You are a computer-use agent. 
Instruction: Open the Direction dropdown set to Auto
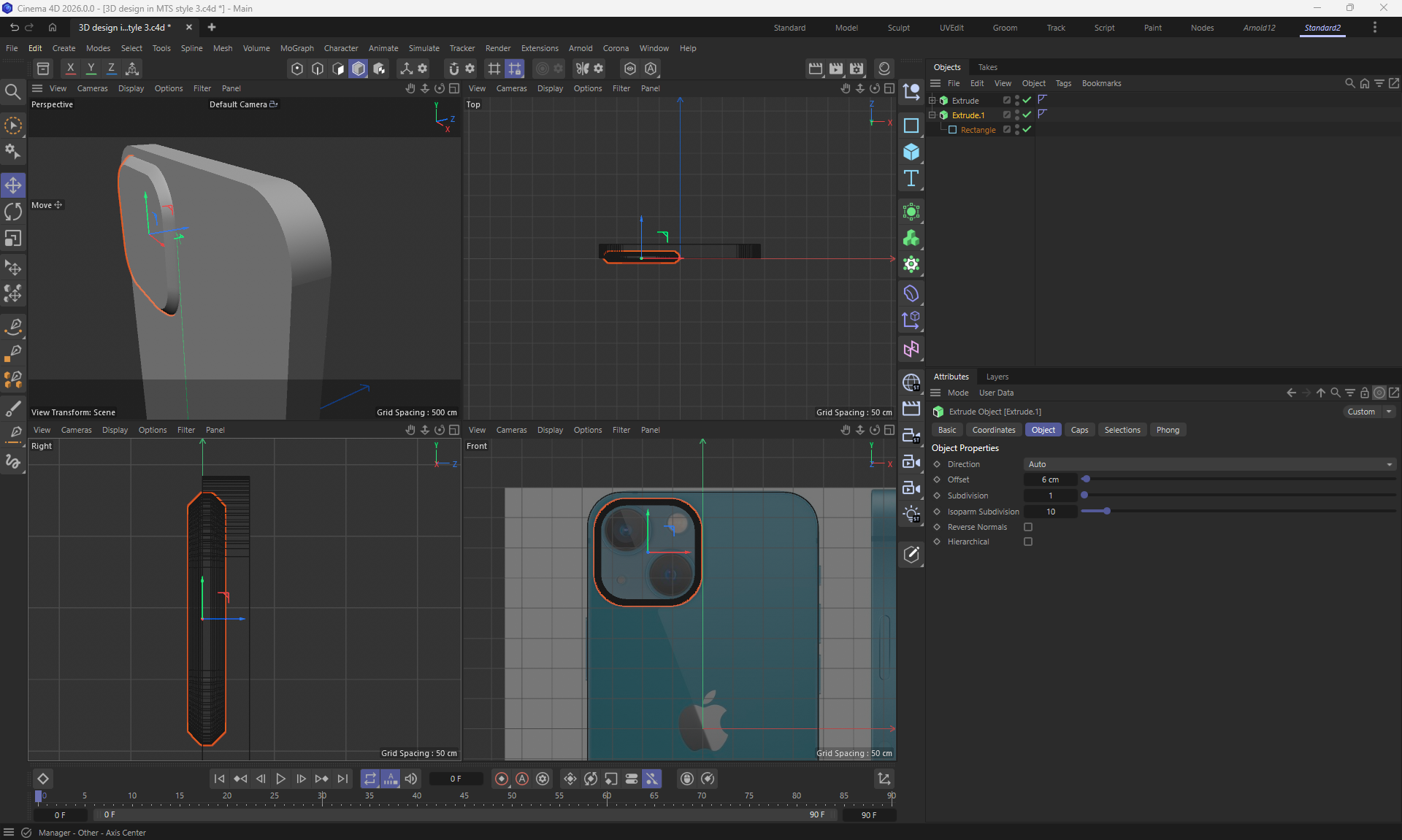click(x=1209, y=464)
